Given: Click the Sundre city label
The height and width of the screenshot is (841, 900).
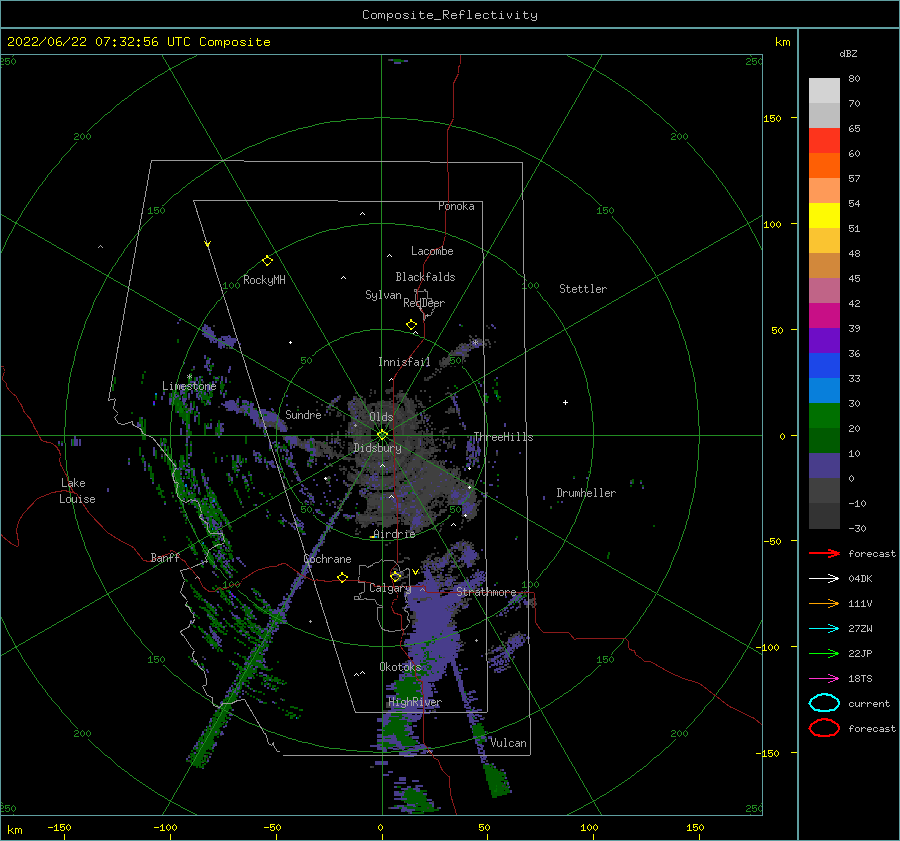Looking at the screenshot, I should [303, 415].
